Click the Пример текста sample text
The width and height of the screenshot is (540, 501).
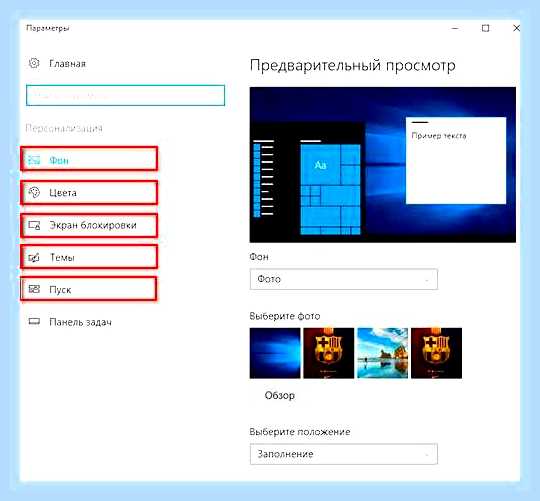click(x=439, y=136)
